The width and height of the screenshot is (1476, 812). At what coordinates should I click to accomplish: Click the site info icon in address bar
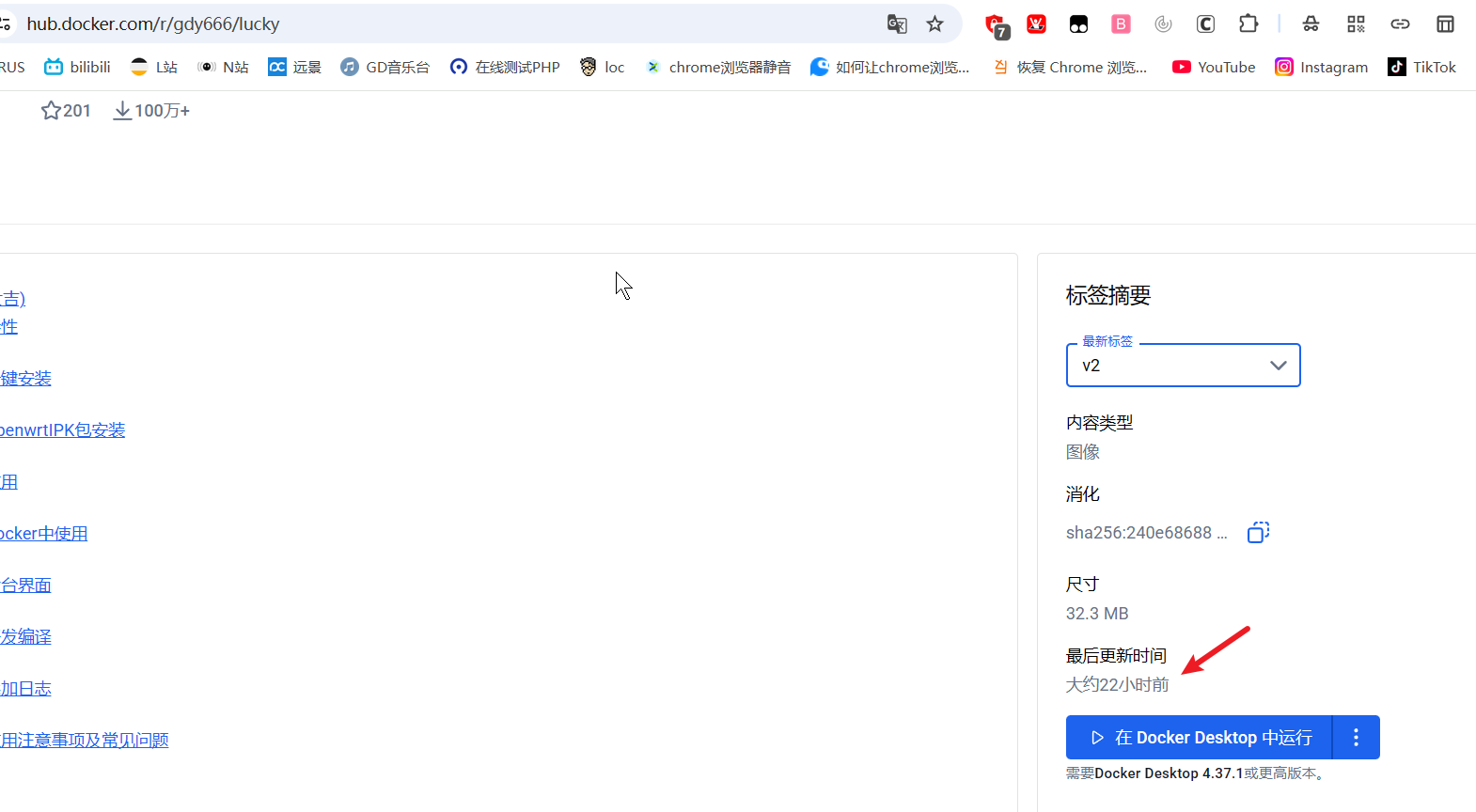click(x=5, y=24)
